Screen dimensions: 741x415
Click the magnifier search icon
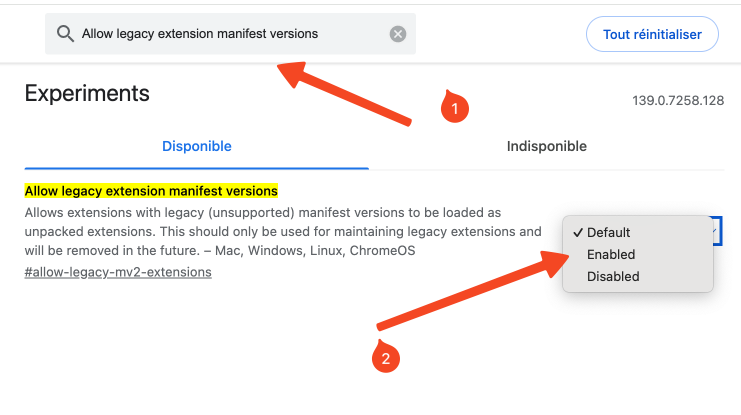click(x=65, y=34)
